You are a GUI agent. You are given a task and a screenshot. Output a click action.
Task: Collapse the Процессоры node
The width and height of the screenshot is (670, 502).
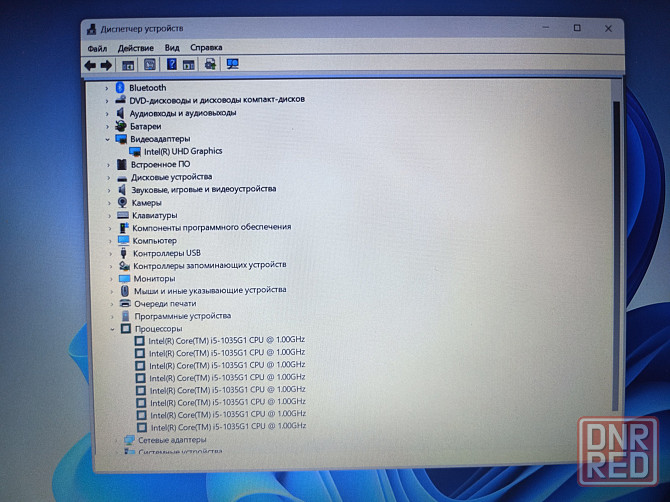pyautogui.click(x=112, y=329)
